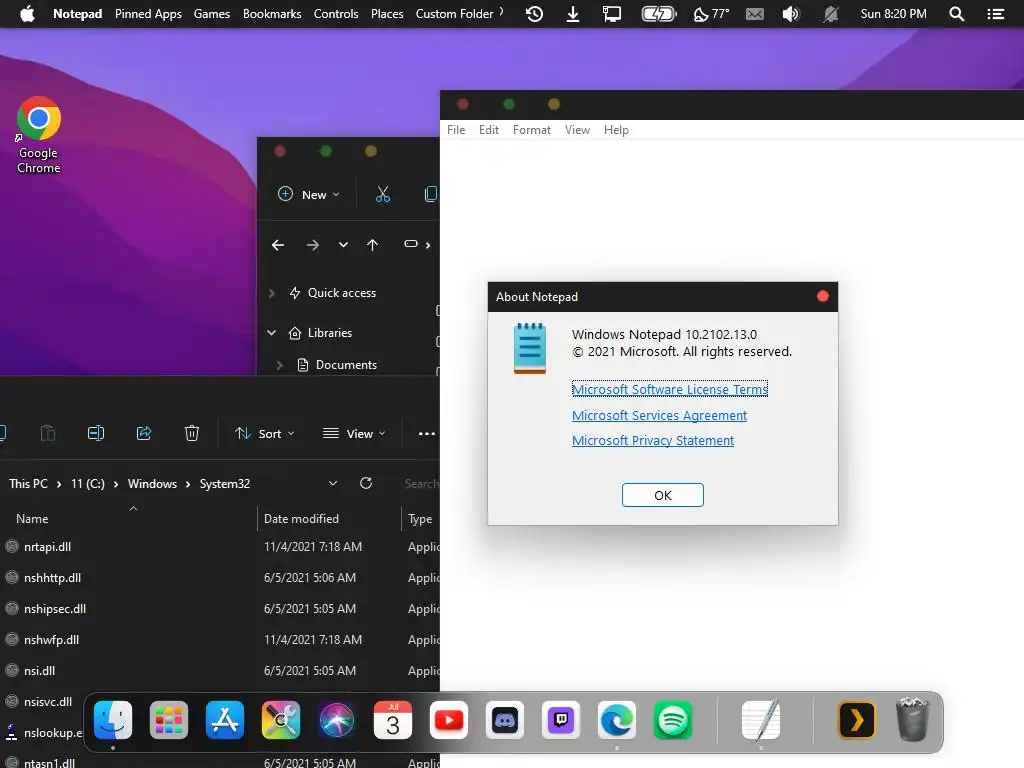Open recent locations chevron beside forward arrow
The height and width of the screenshot is (768, 1024).
(x=343, y=245)
